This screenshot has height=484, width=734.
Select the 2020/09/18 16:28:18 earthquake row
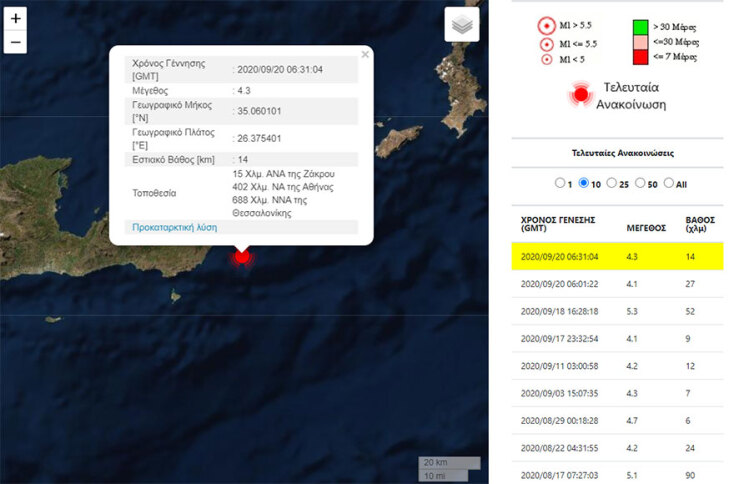[615, 311]
